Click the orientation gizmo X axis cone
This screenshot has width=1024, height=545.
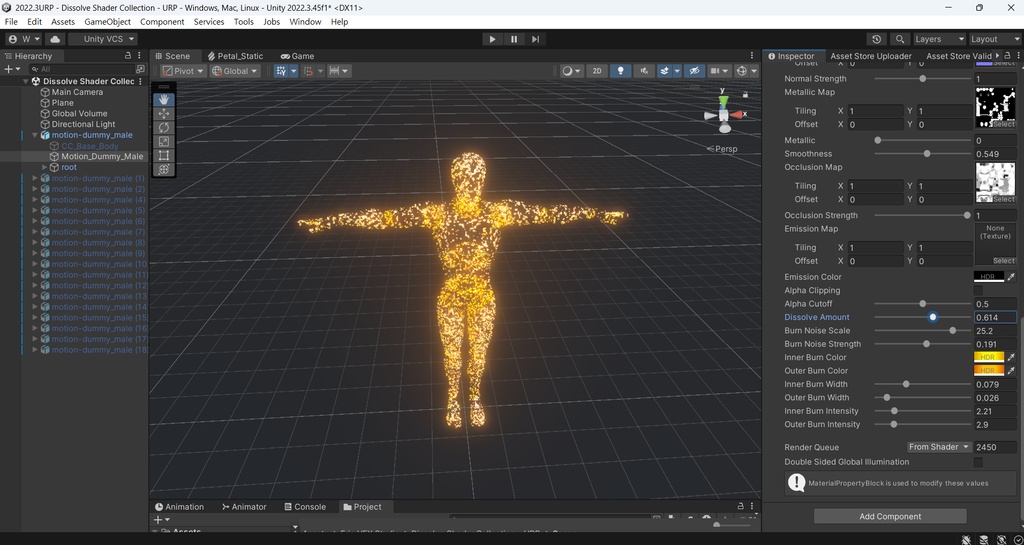[x=737, y=114]
